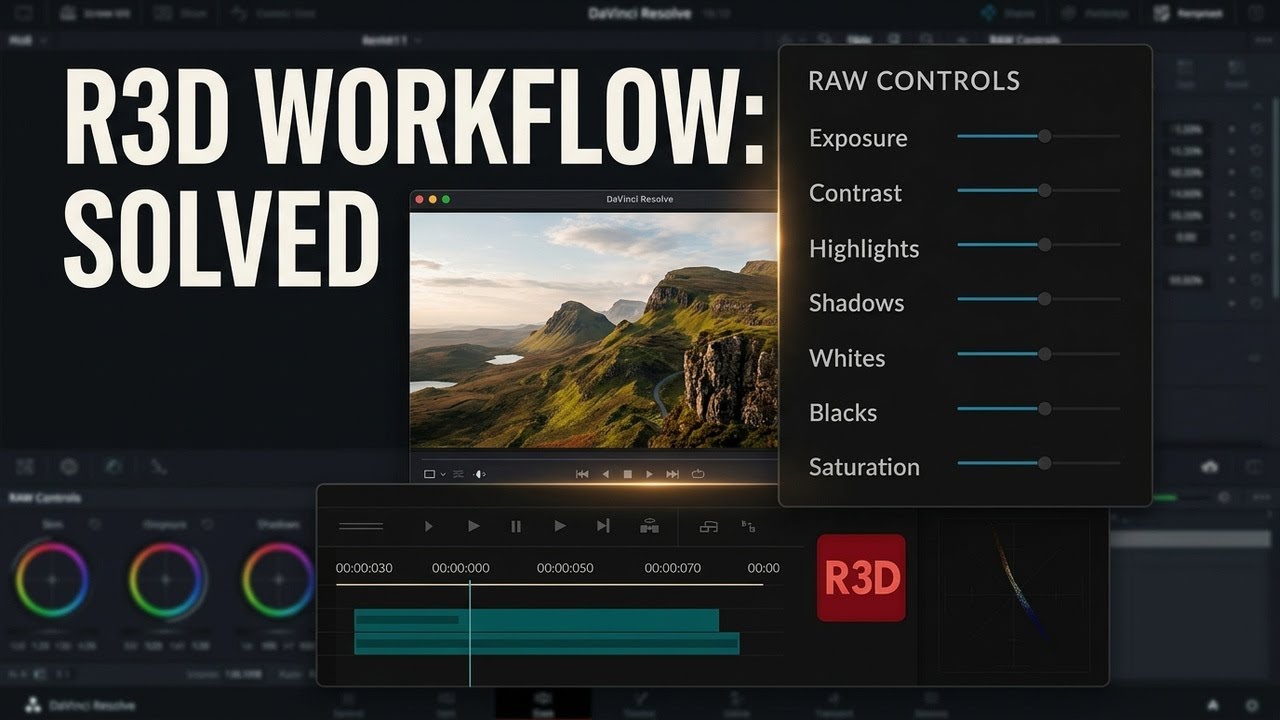1280x720 pixels.
Task: Adjust the Blacks slider handle
Action: (x=1044, y=408)
